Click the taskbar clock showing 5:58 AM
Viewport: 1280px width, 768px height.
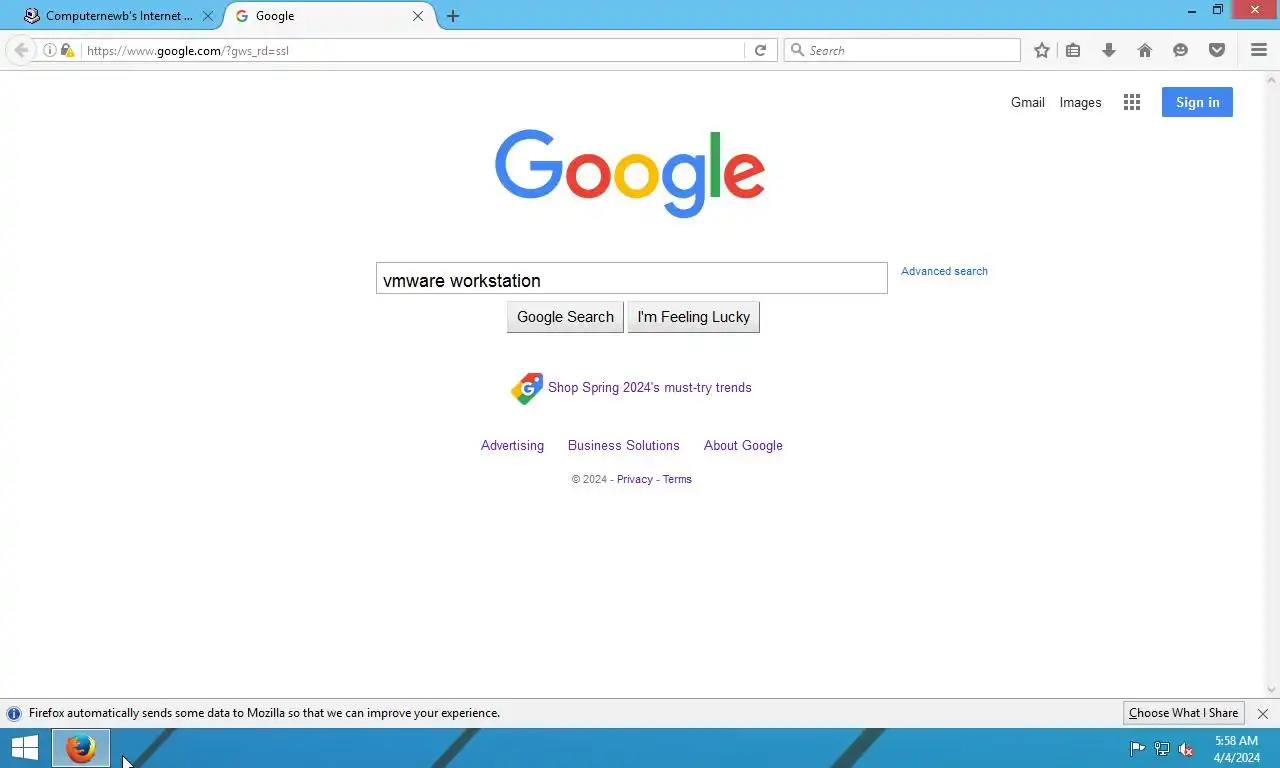(1237, 749)
